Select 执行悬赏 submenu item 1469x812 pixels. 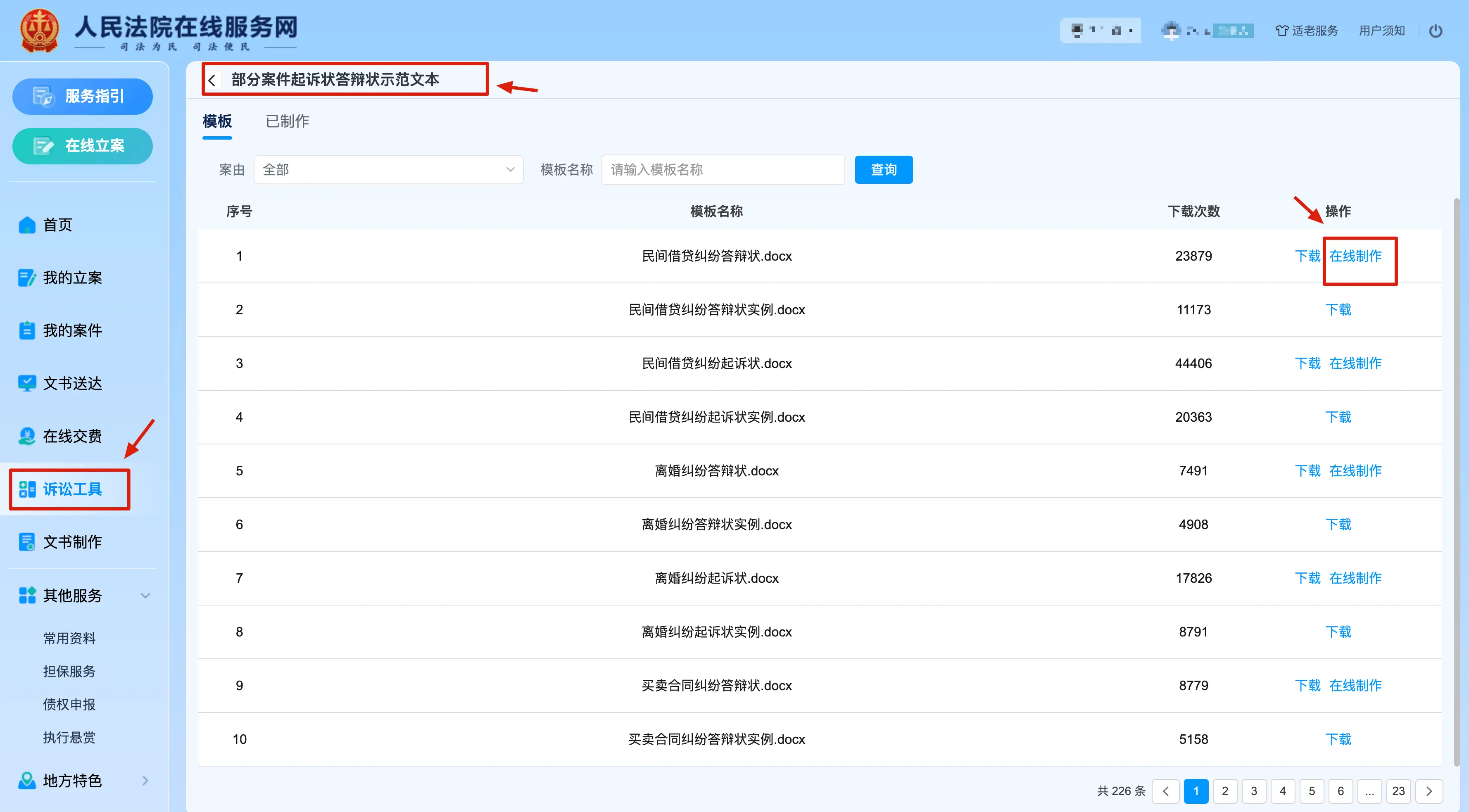[69, 737]
